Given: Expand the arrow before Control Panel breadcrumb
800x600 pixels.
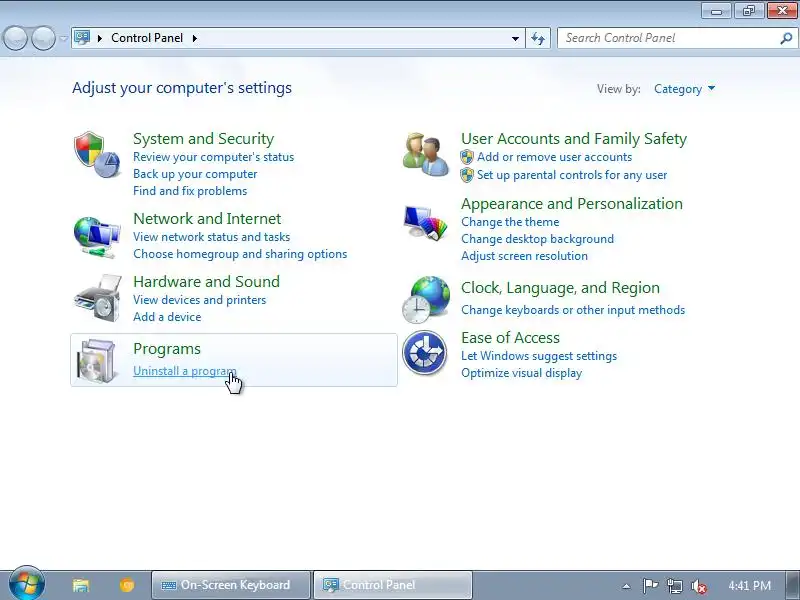Looking at the screenshot, I should (x=100, y=38).
